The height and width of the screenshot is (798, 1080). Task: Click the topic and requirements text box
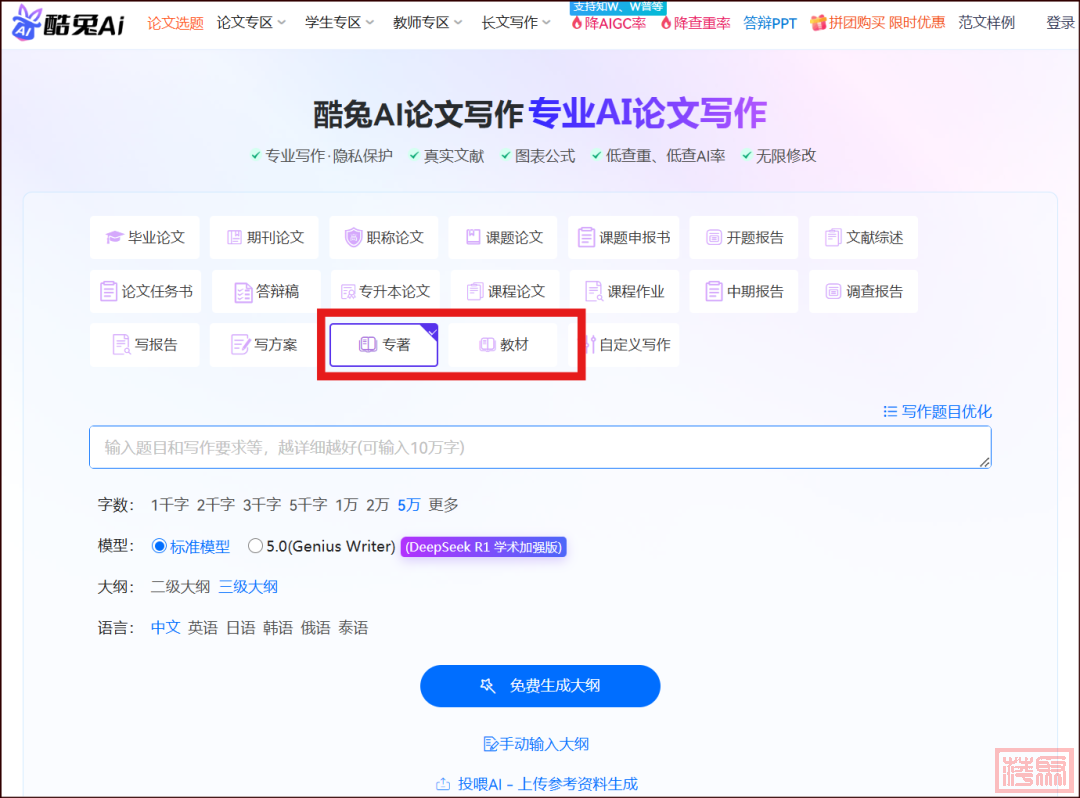pos(540,447)
